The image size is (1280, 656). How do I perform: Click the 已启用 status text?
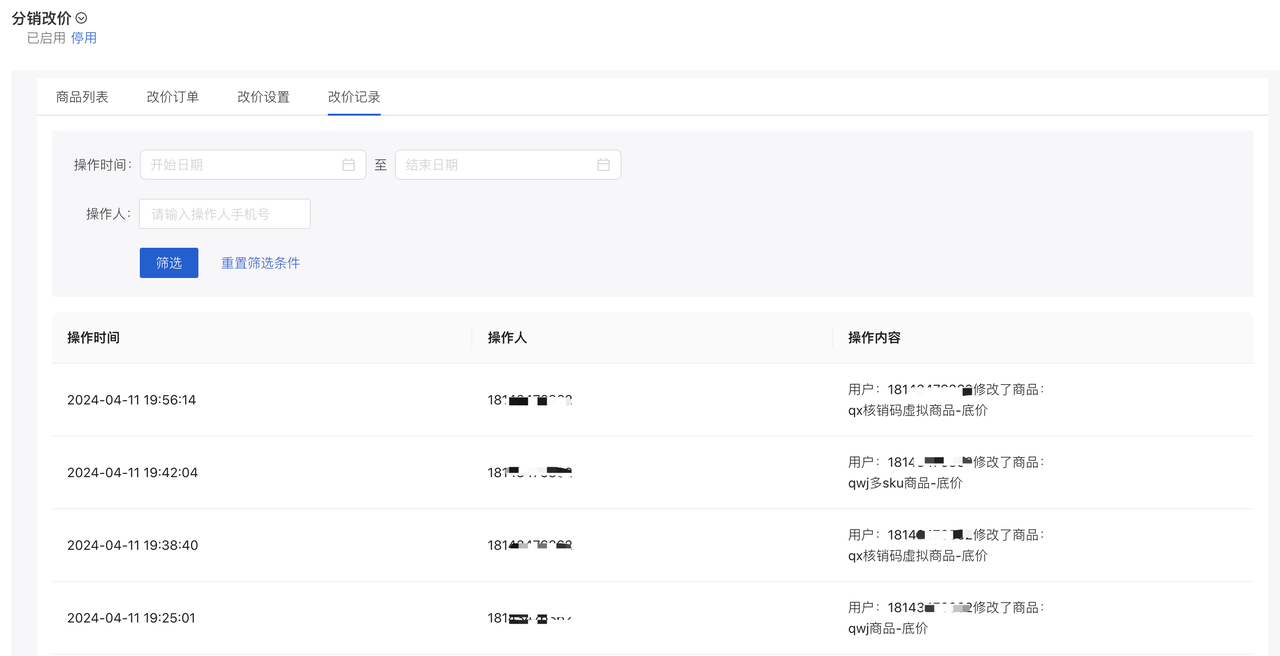(x=46, y=38)
